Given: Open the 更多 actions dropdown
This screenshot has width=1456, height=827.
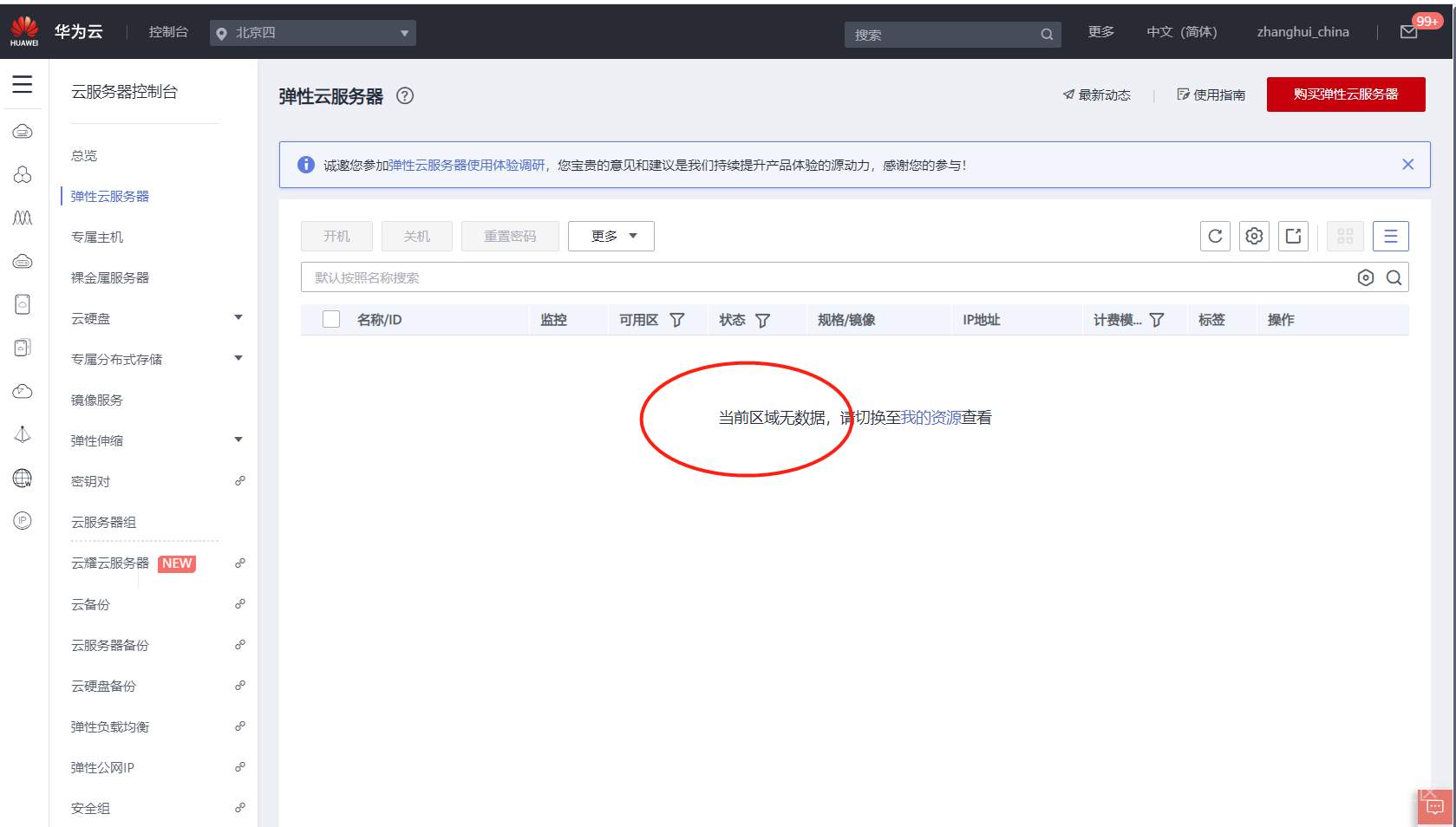Looking at the screenshot, I should (611, 236).
